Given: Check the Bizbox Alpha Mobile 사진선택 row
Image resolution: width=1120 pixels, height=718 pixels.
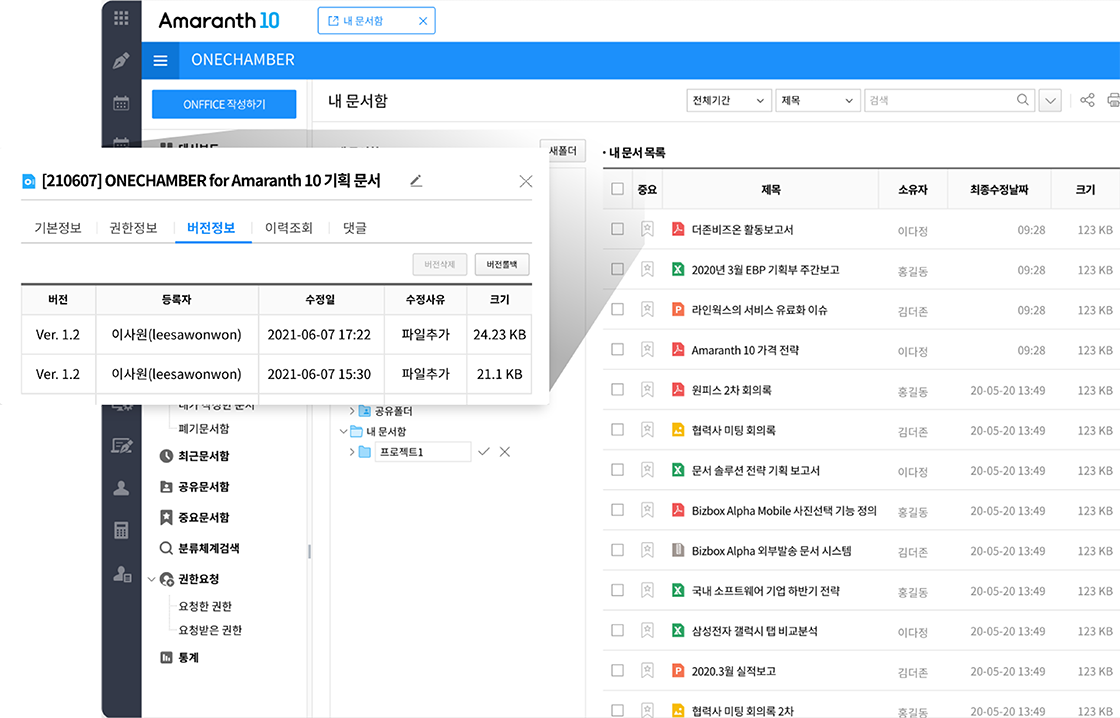Looking at the screenshot, I should pos(617,510).
